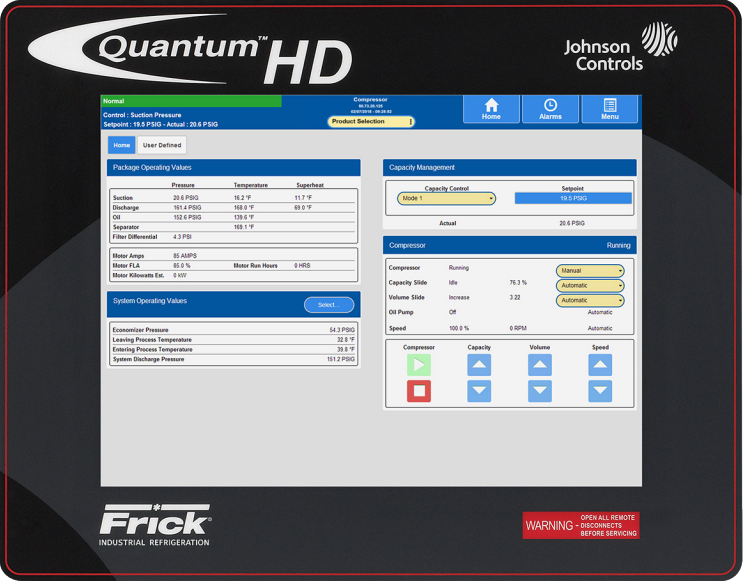Open Compressor Manual mode dropdown
Image resolution: width=743 pixels, height=581 pixels.
590,271
